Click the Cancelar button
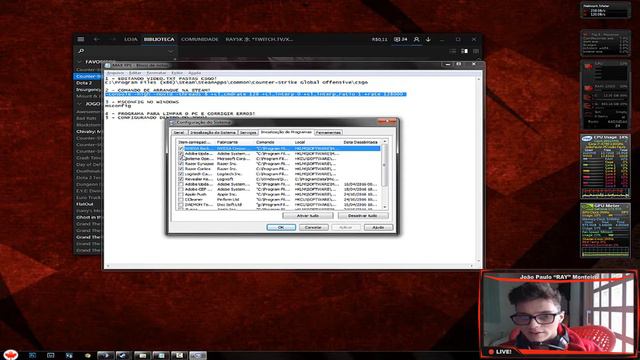This screenshot has height=360, width=640. [313, 227]
